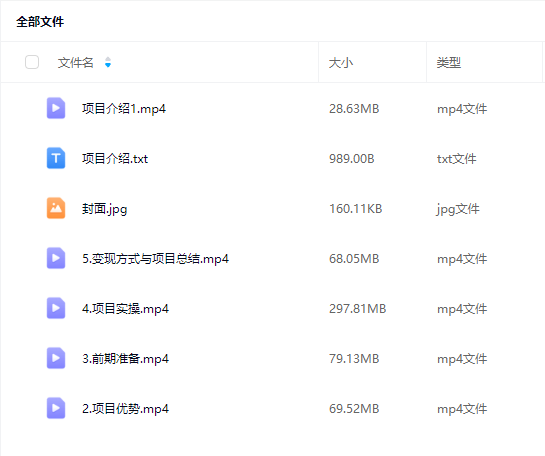This screenshot has height=456, width=545.
Task: Click video icon of 5.变现方式与项目总结.mp4
Action: (x=56, y=258)
